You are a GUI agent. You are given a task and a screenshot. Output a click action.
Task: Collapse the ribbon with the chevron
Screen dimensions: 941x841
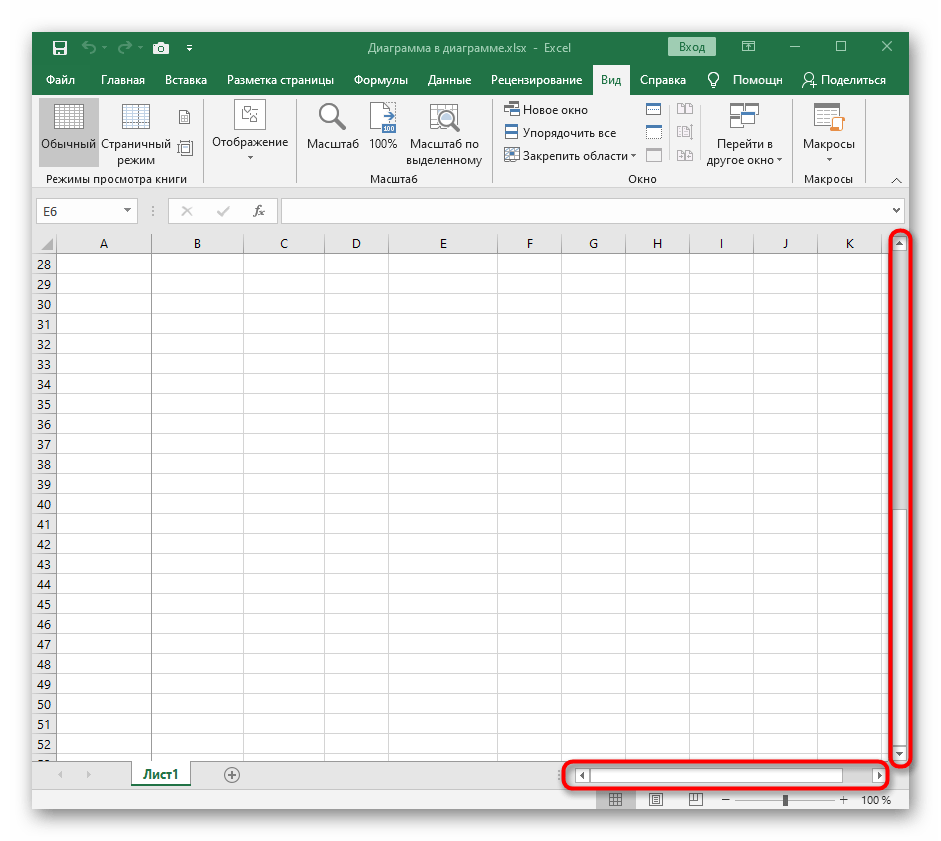coord(897,180)
